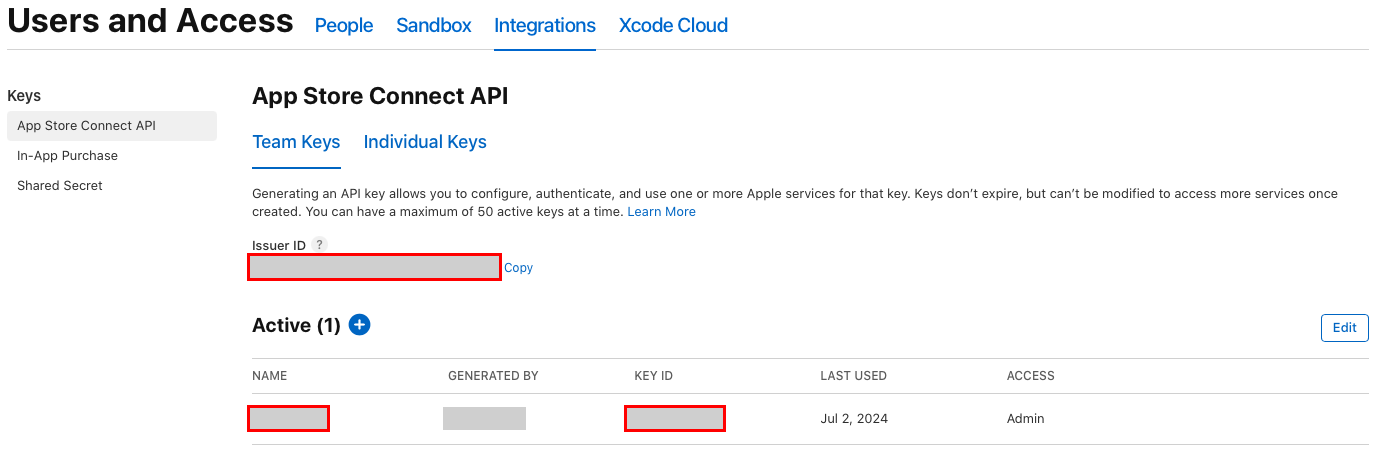Select App Store Connect API in sidebar
Image resolution: width=1381 pixels, height=465 pixels.
coord(87,126)
